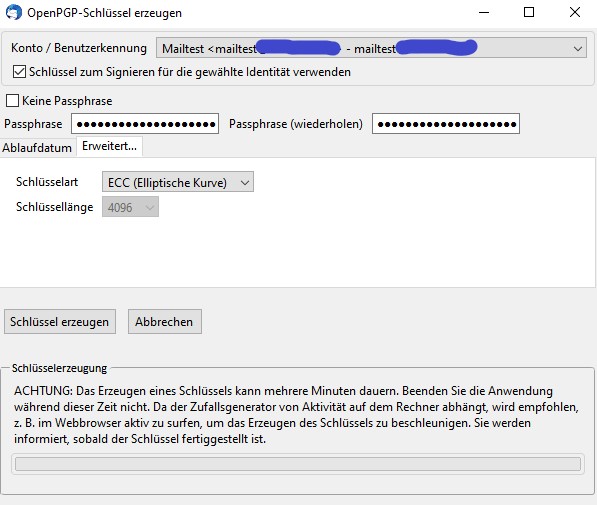
Task: Uncheck Schlüssel zum Signieren verwenden checkbox
Action: click(19, 72)
